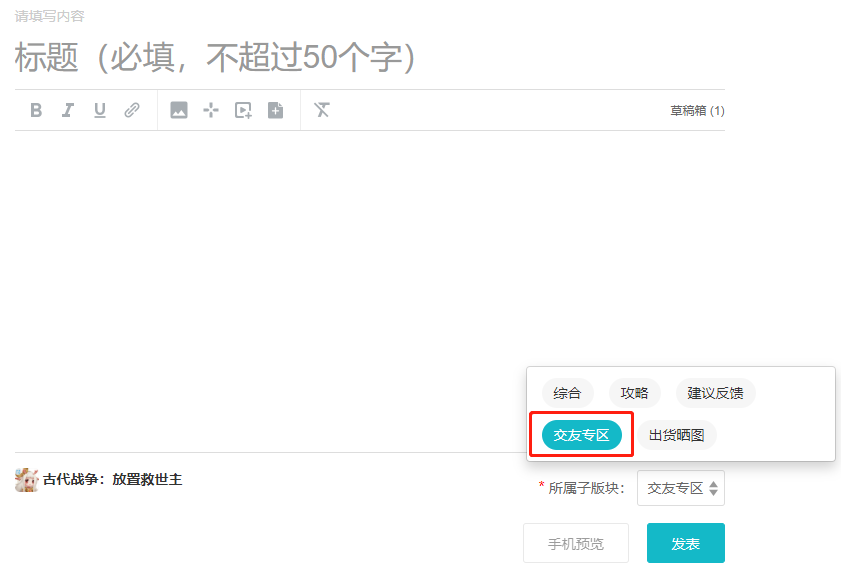Insert a hyperlink with the link icon
Image resolution: width=841 pixels, height=573 pixels.
(132, 110)
